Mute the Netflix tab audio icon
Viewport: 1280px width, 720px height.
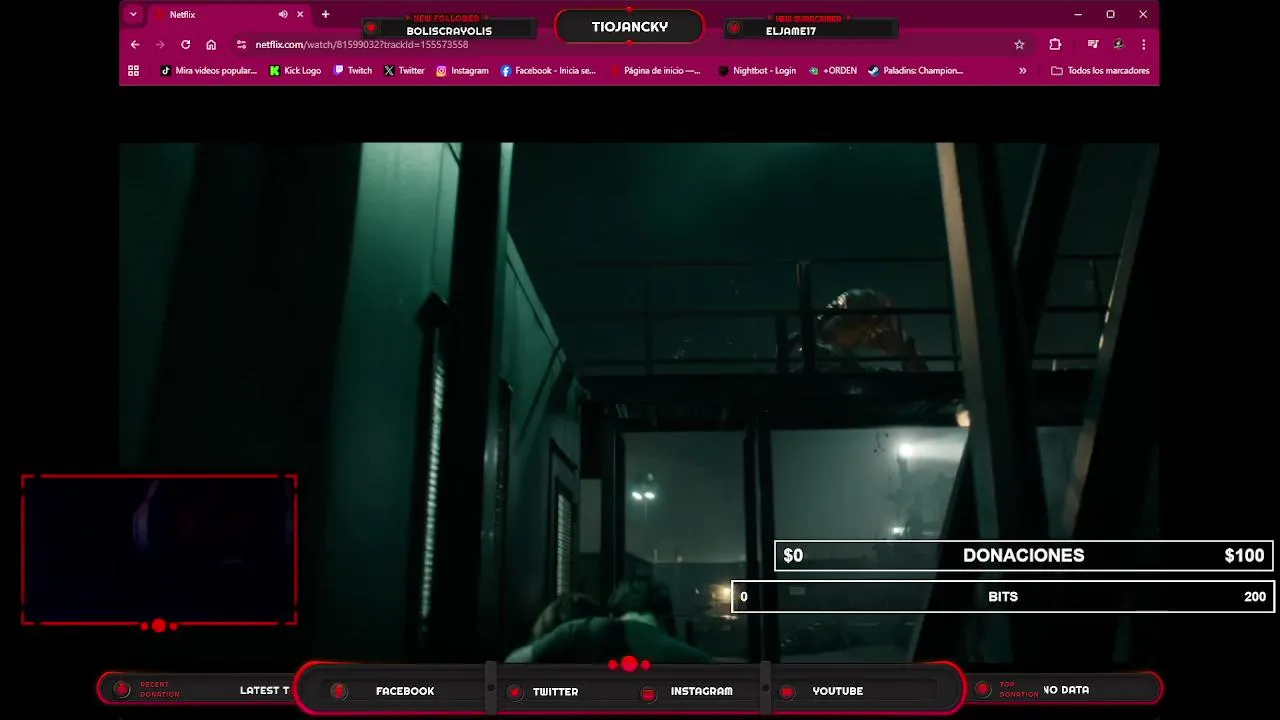coord(283,15)
